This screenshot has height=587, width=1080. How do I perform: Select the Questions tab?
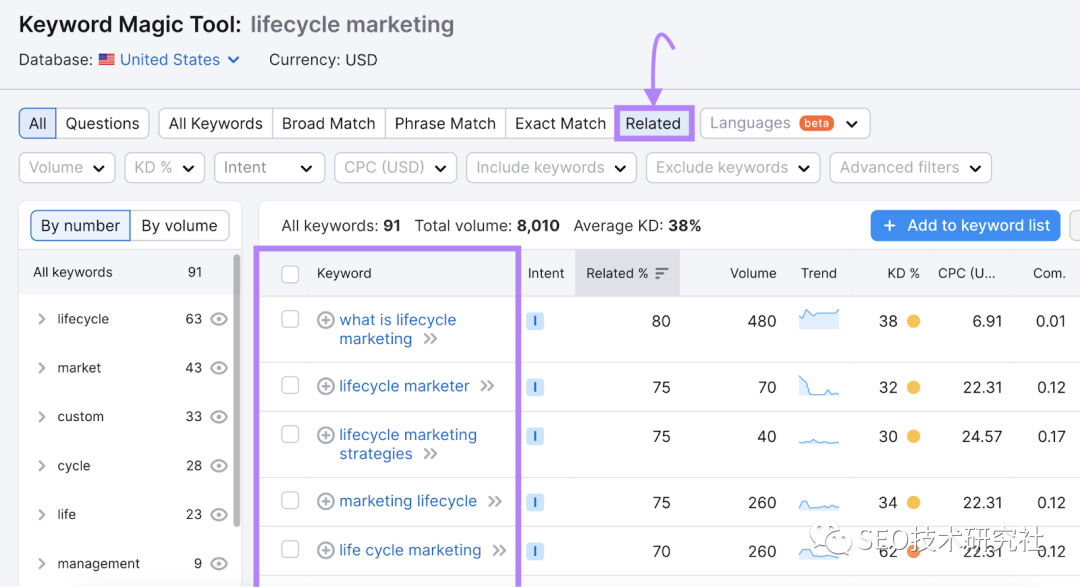[x=102, y=124]
